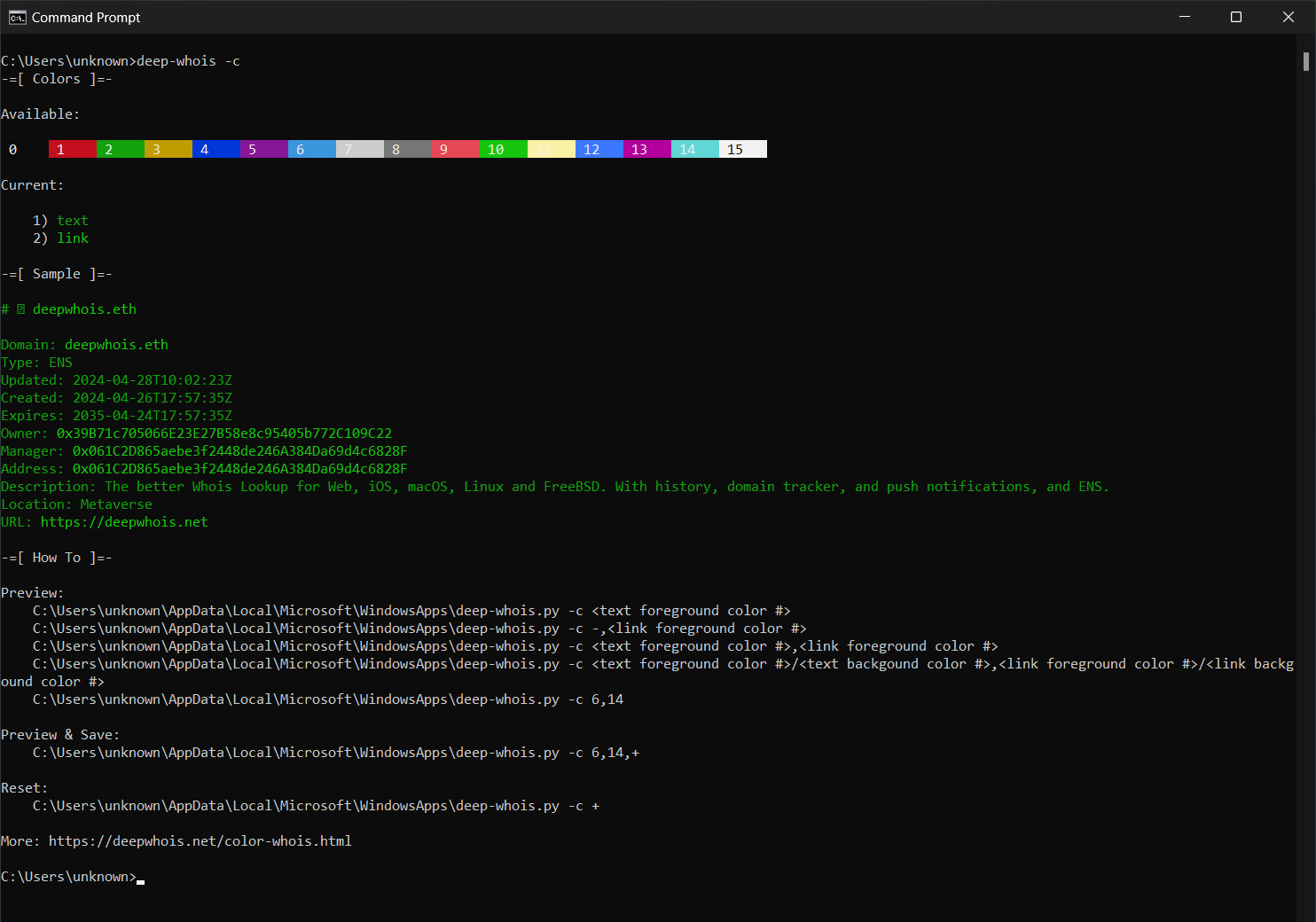This screenshot has width=1316, height=922.
Task: Select color swatch 6 (cyan)
Action: [311, 148]
